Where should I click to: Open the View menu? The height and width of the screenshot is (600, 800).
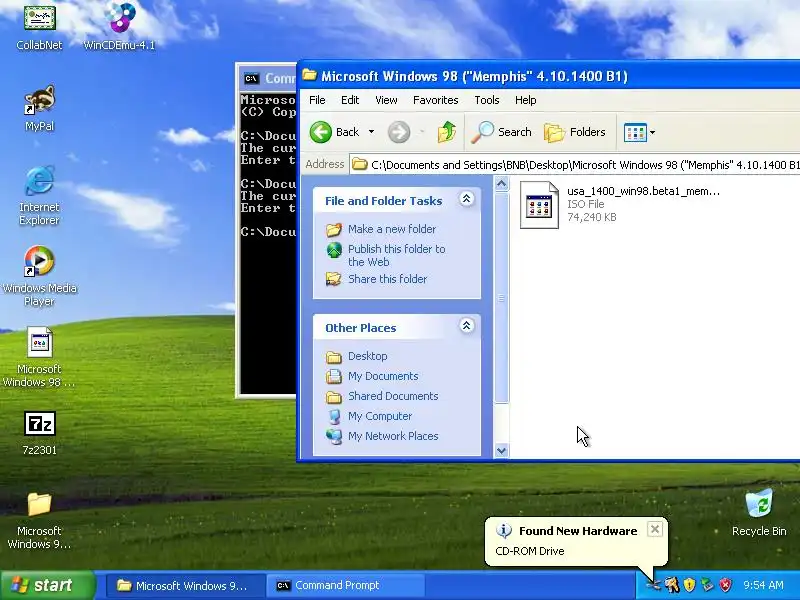coord(386,100)
